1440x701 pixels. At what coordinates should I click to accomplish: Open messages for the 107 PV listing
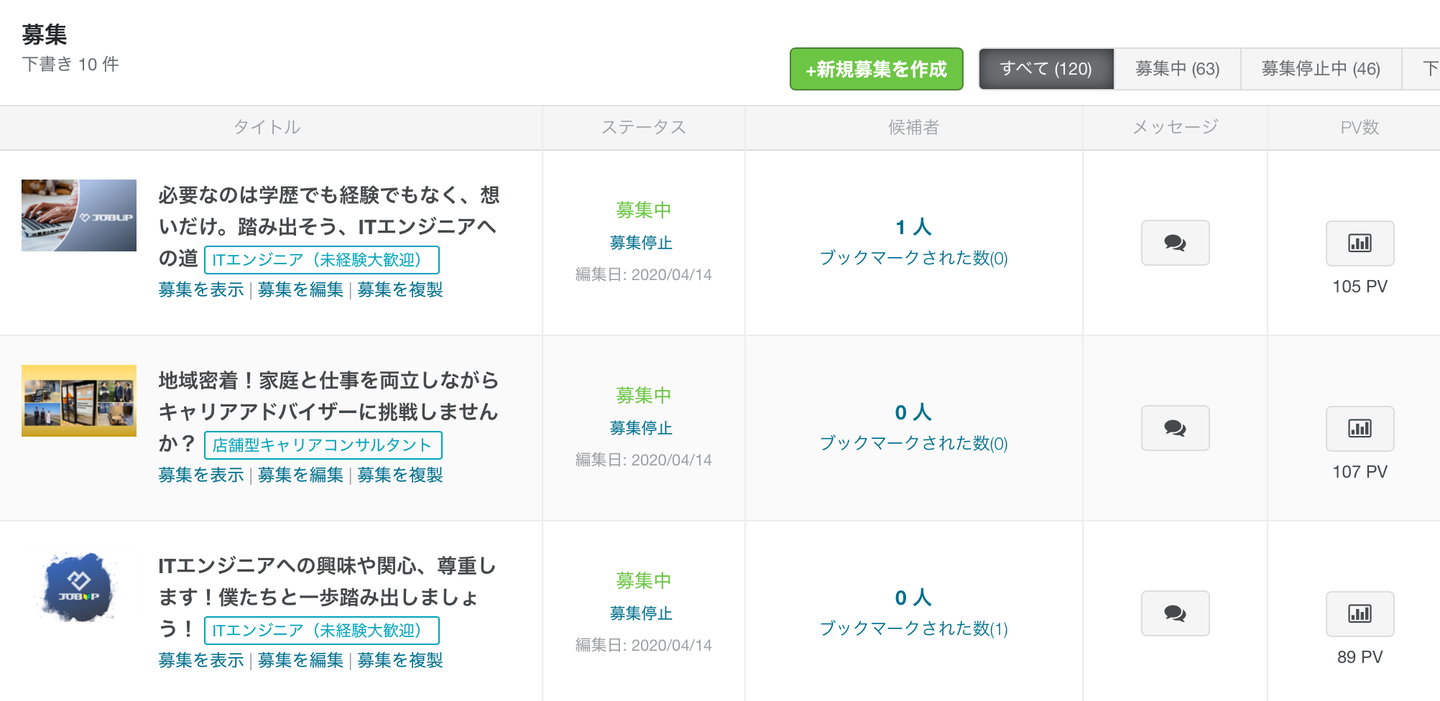tap(1175, 428)
